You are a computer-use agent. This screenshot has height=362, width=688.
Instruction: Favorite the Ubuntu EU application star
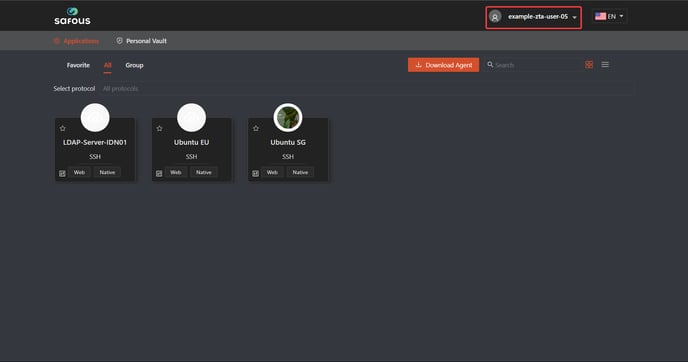tap(159, 129)
